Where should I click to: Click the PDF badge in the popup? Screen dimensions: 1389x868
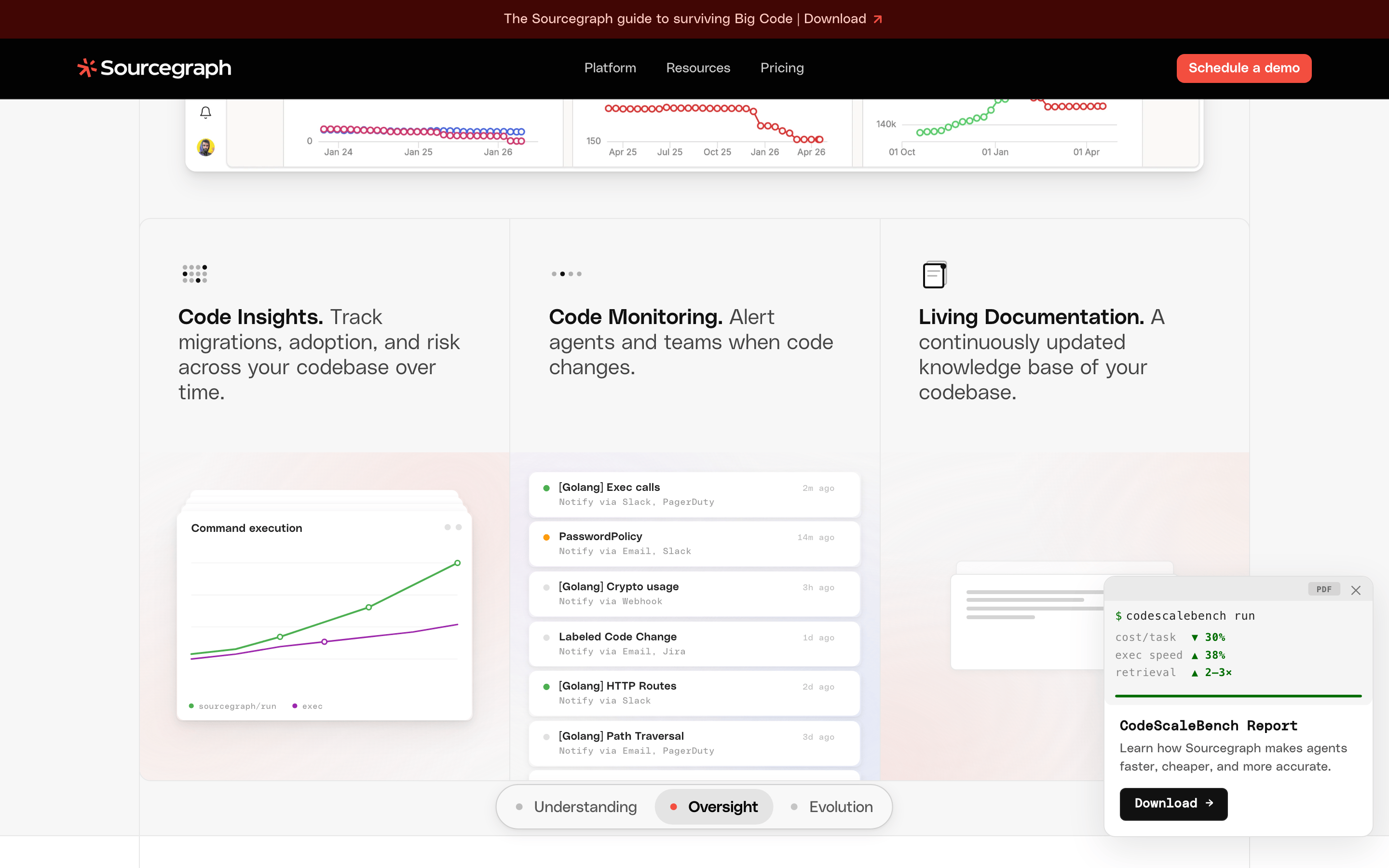(x=1324, y=589)
